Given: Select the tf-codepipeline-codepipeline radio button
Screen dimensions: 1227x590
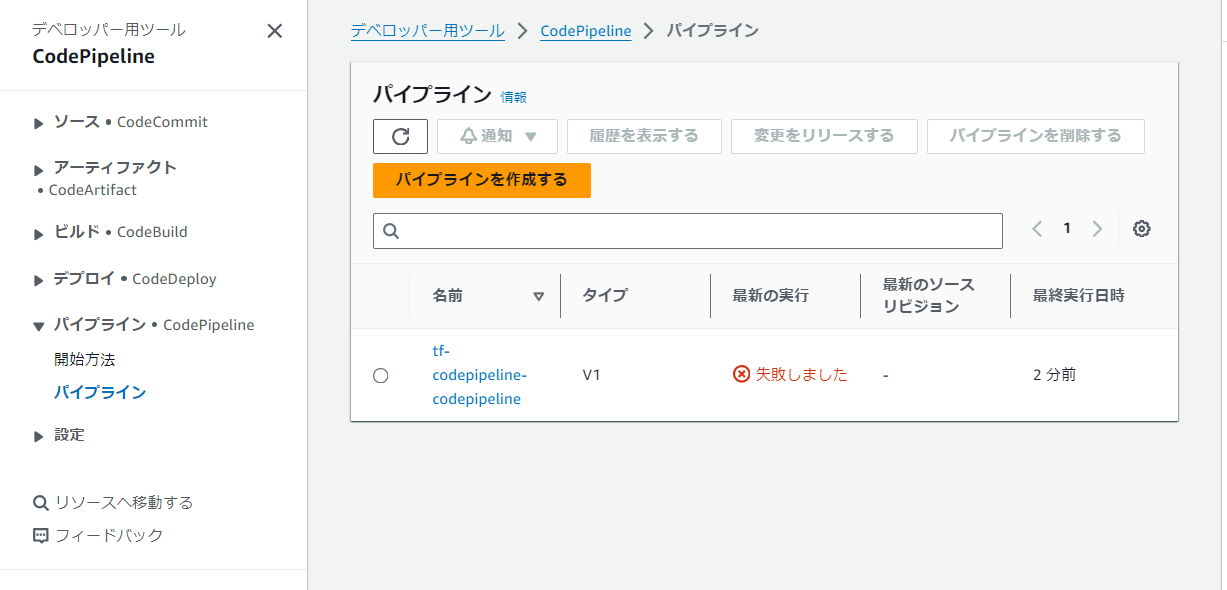Looking at the screenshot, I should pyautogui.click(x=380, y=375).
